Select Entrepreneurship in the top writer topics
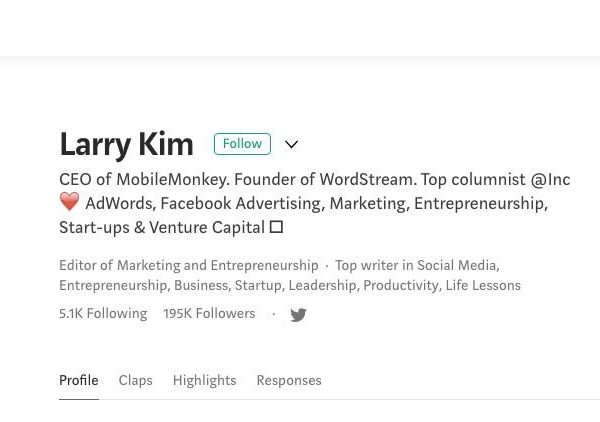The width and height of the screenshot is (600, 422). pos(113,285)
